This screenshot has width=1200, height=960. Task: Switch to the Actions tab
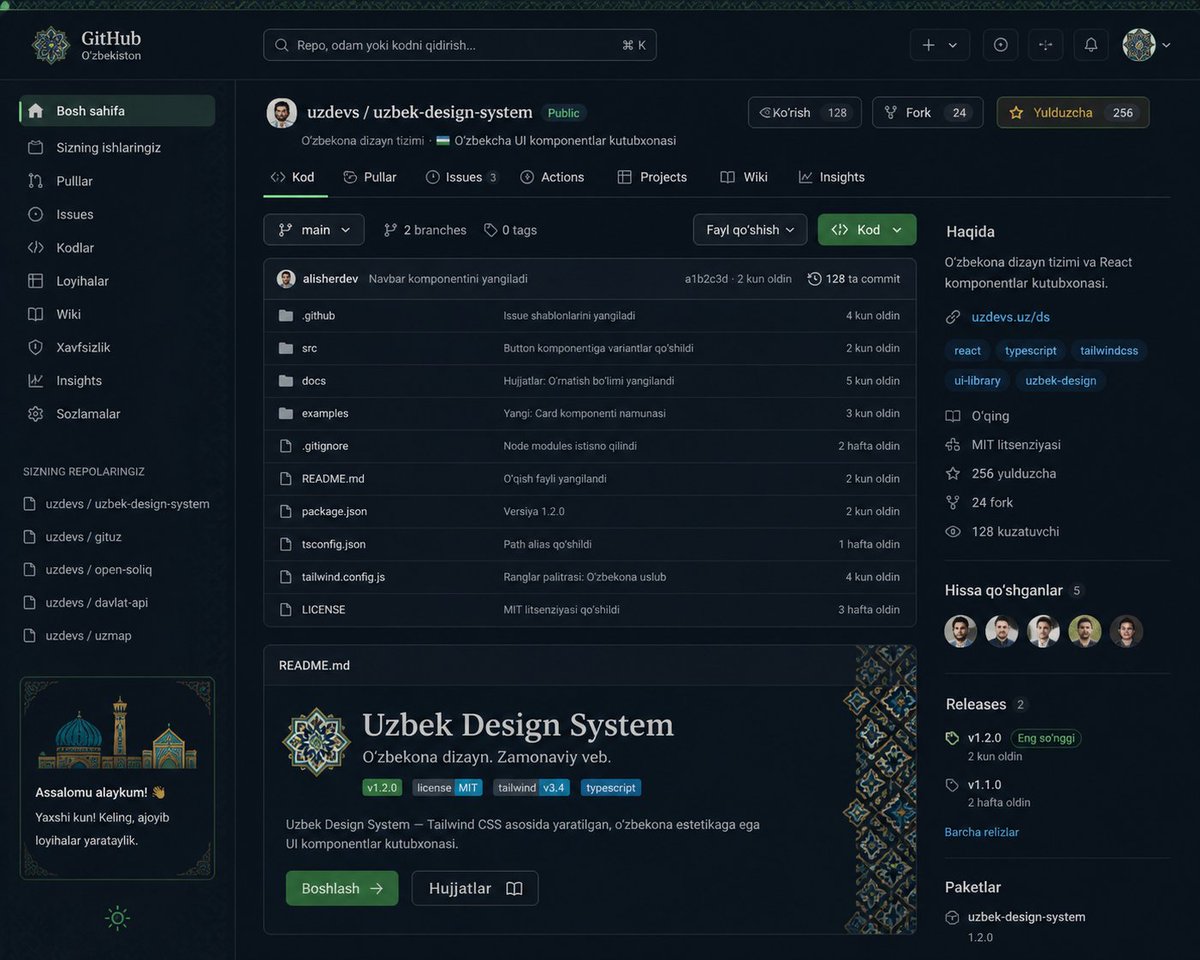coord(552,177)
